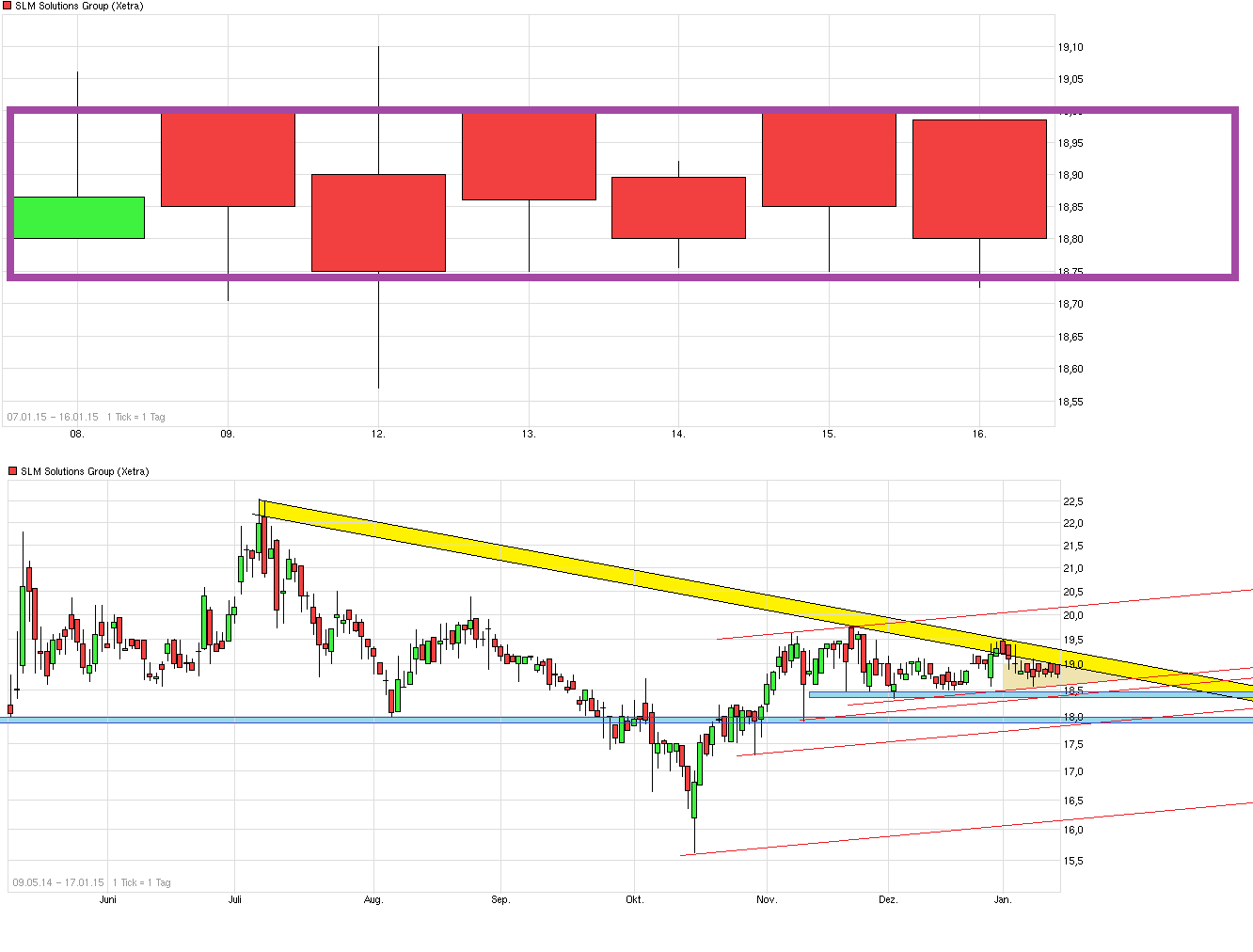Select the red candle body above the 09. label

click(228, 160)
